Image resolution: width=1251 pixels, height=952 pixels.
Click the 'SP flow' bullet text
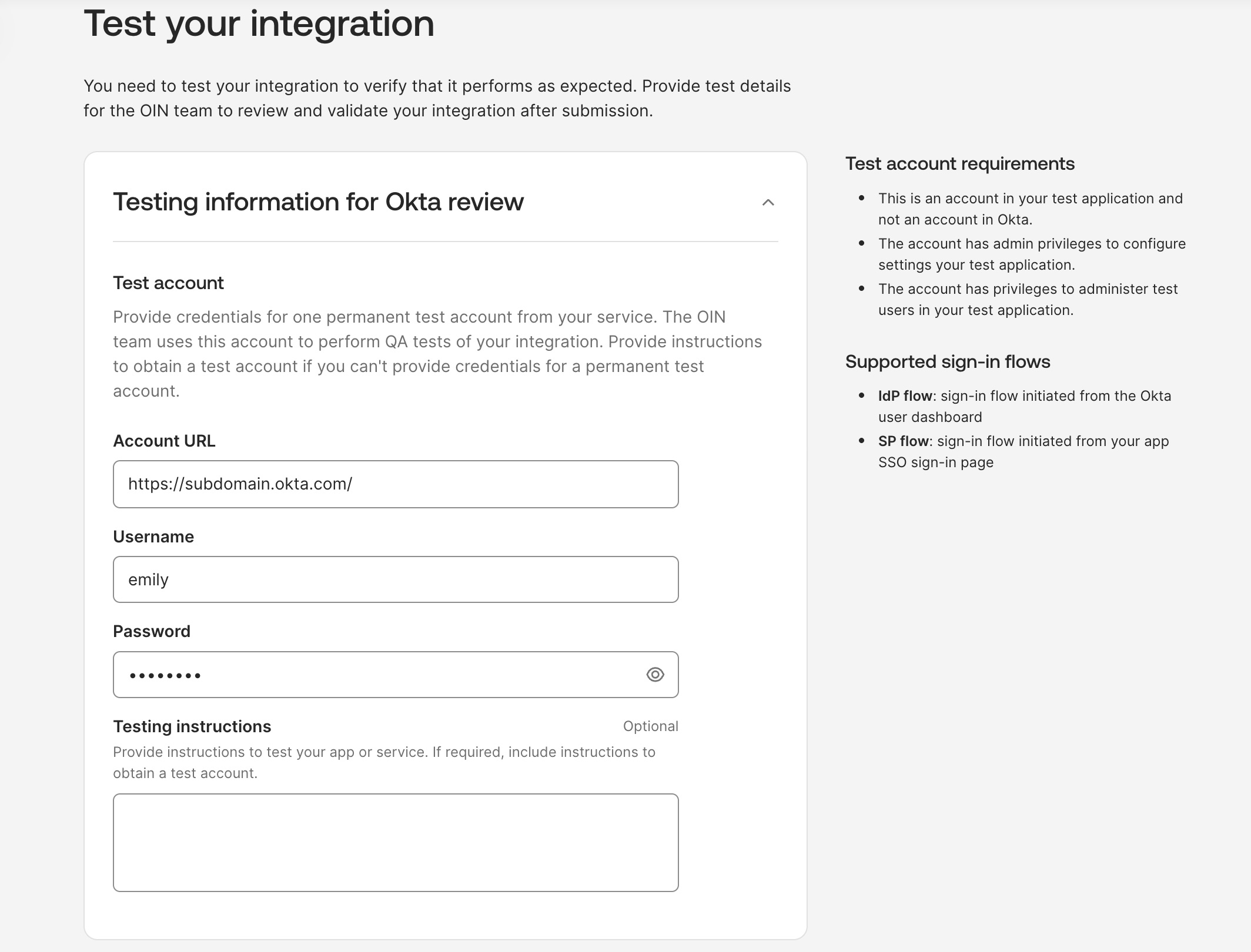[1023, 452]
